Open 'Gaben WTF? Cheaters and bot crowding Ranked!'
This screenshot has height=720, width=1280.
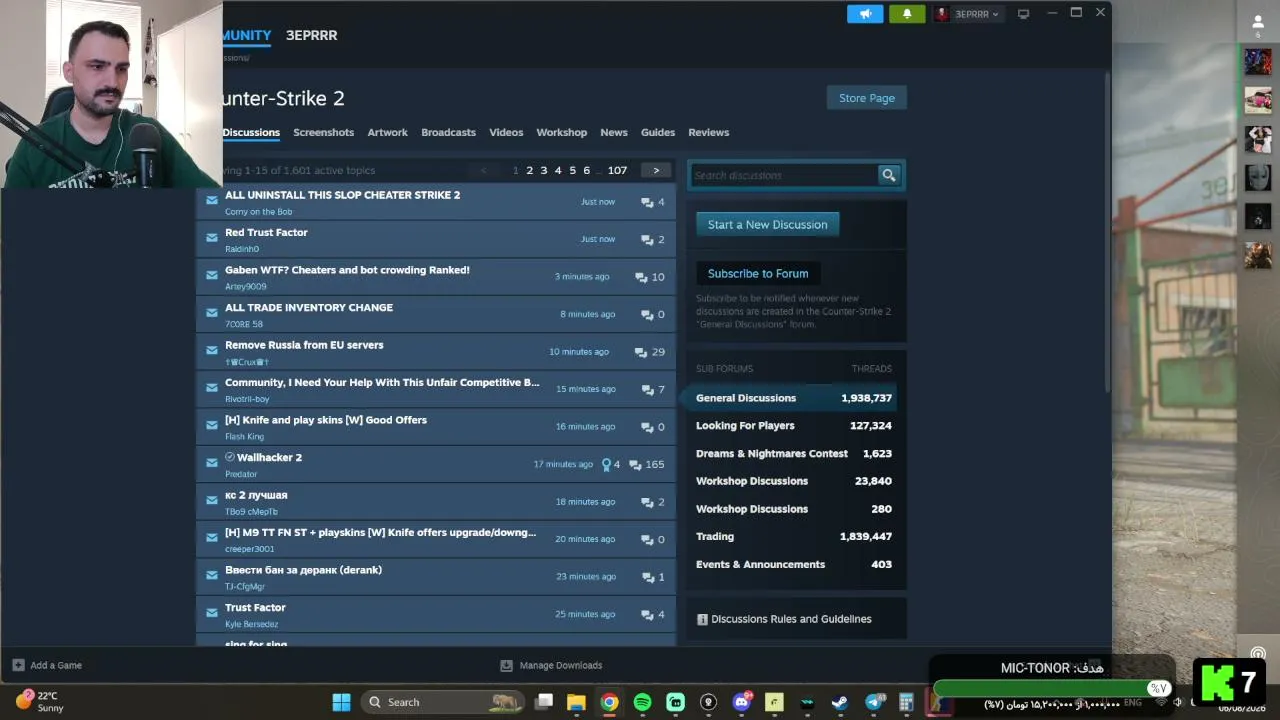tap(347, 270)
